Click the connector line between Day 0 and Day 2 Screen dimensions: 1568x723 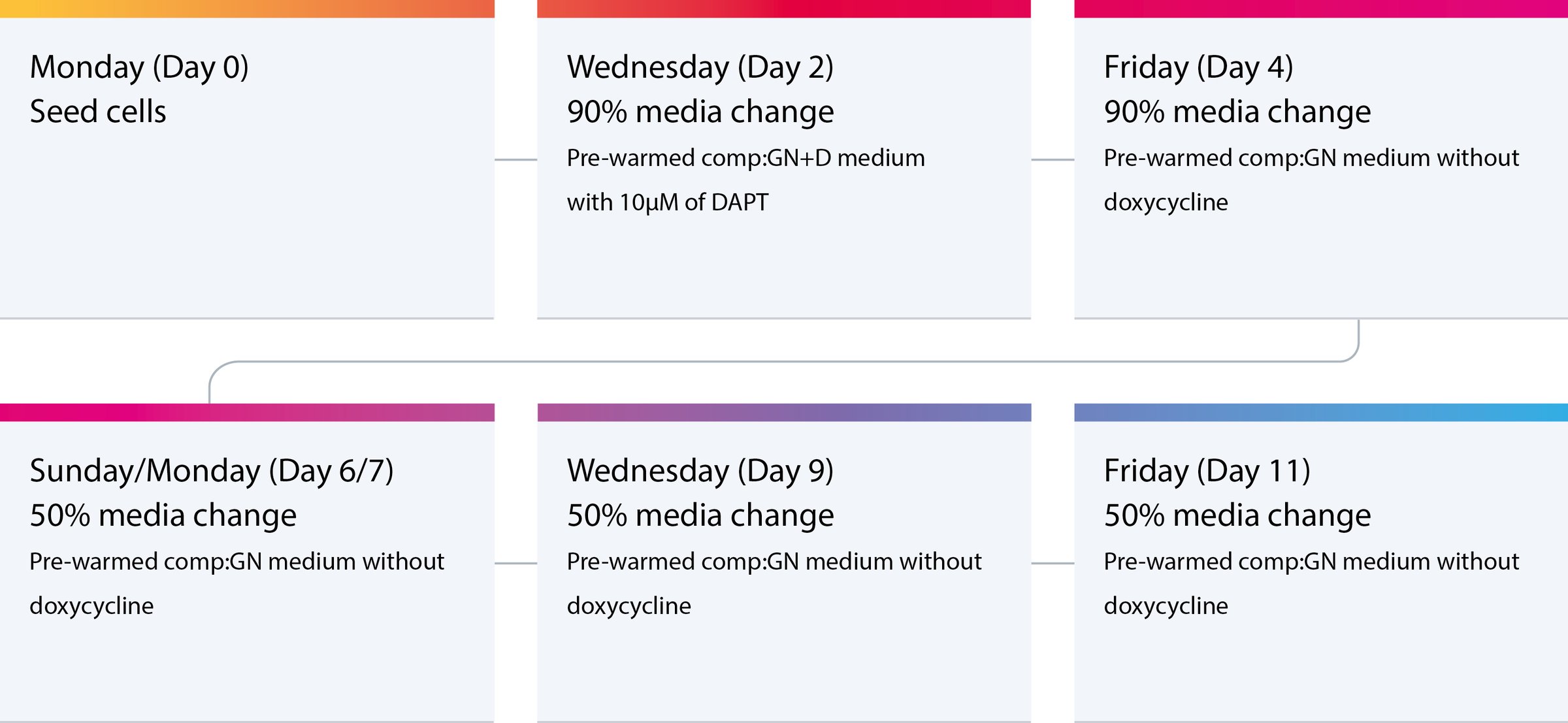[515, 159]
